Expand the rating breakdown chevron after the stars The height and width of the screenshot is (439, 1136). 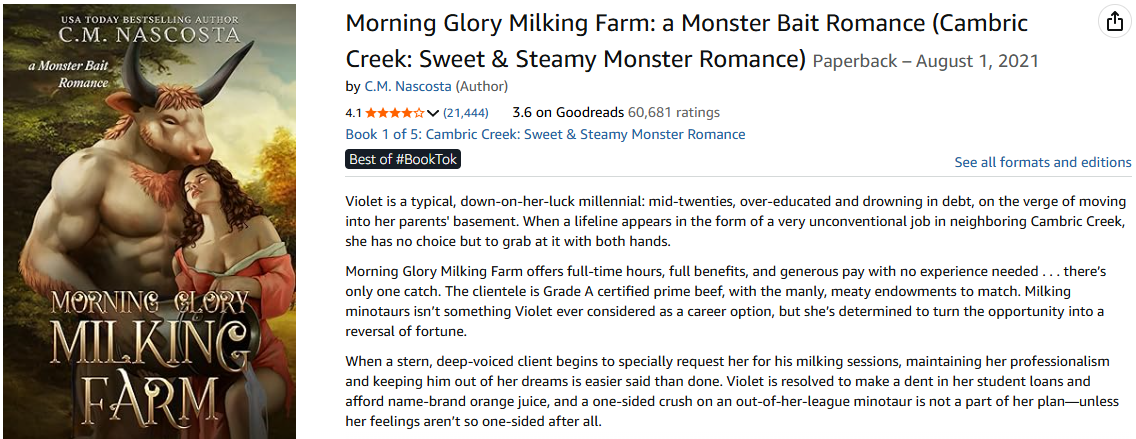click(x=433, y=113)
